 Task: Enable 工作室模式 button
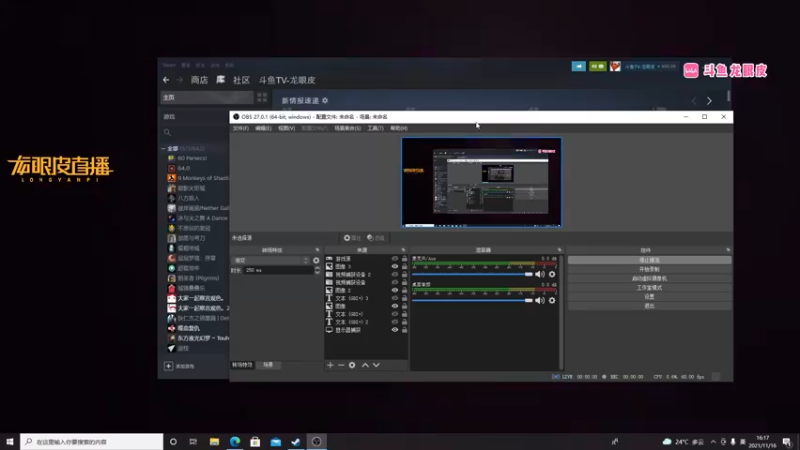(649, 288)
